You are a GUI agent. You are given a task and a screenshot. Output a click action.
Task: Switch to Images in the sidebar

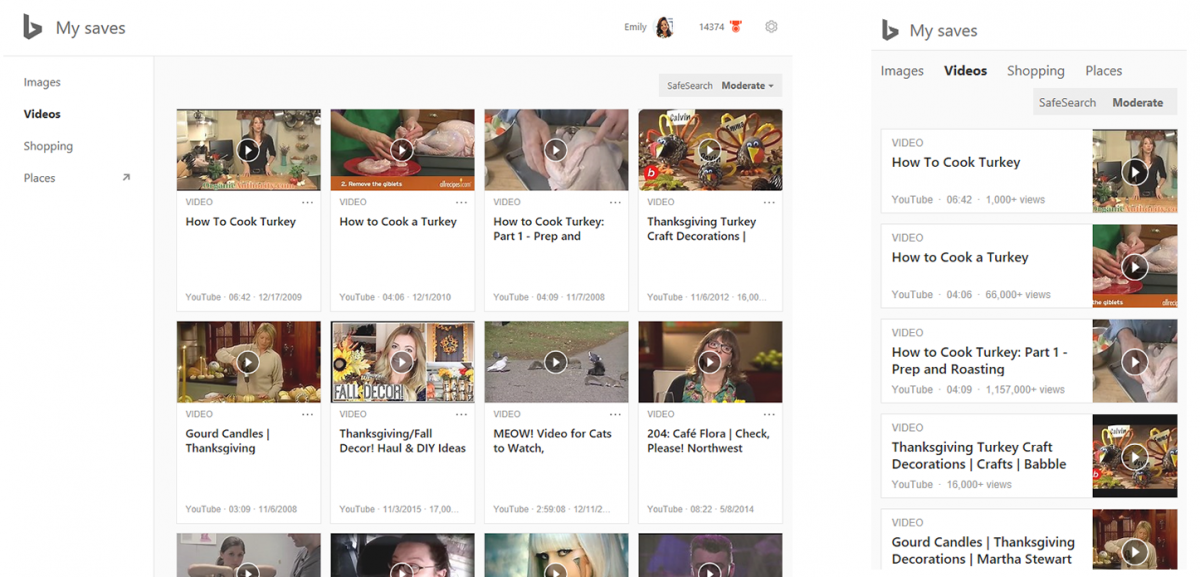41,81
